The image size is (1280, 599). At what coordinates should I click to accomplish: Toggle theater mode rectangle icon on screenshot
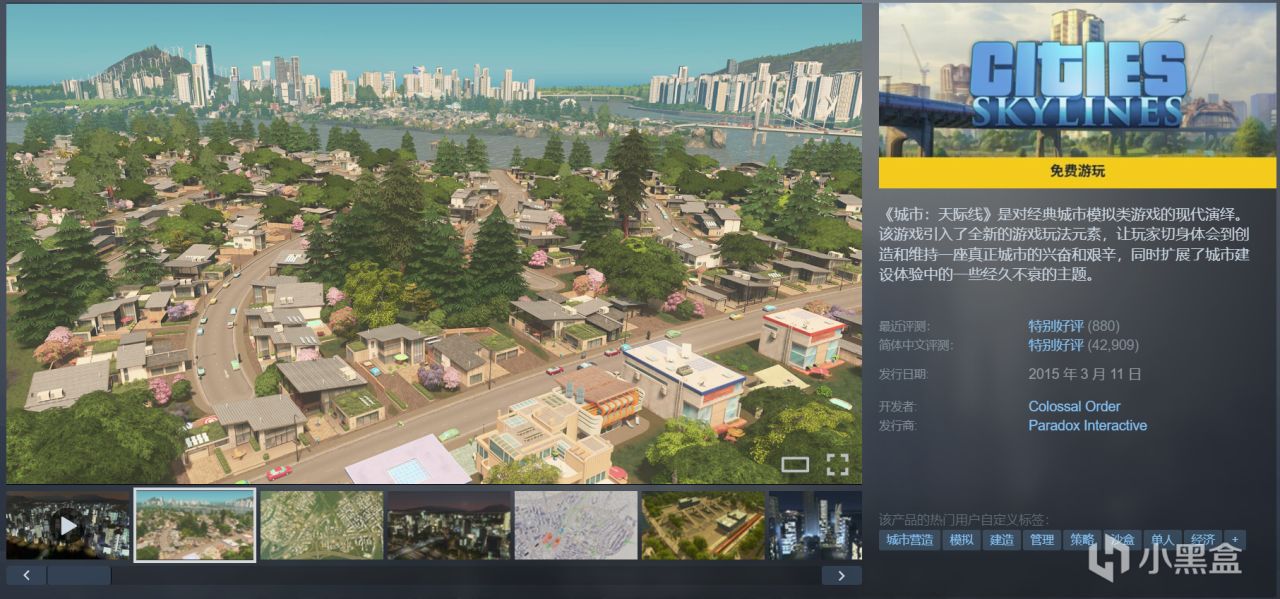click(x=795, y=463)
